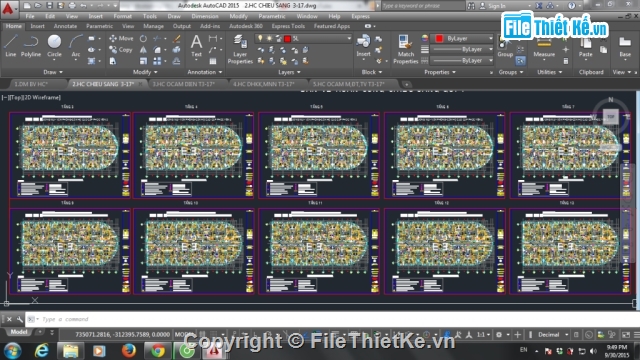Viewport: 640px width, 360px height.
Task: Select the Circle tool
Action: tap(54, 46)
